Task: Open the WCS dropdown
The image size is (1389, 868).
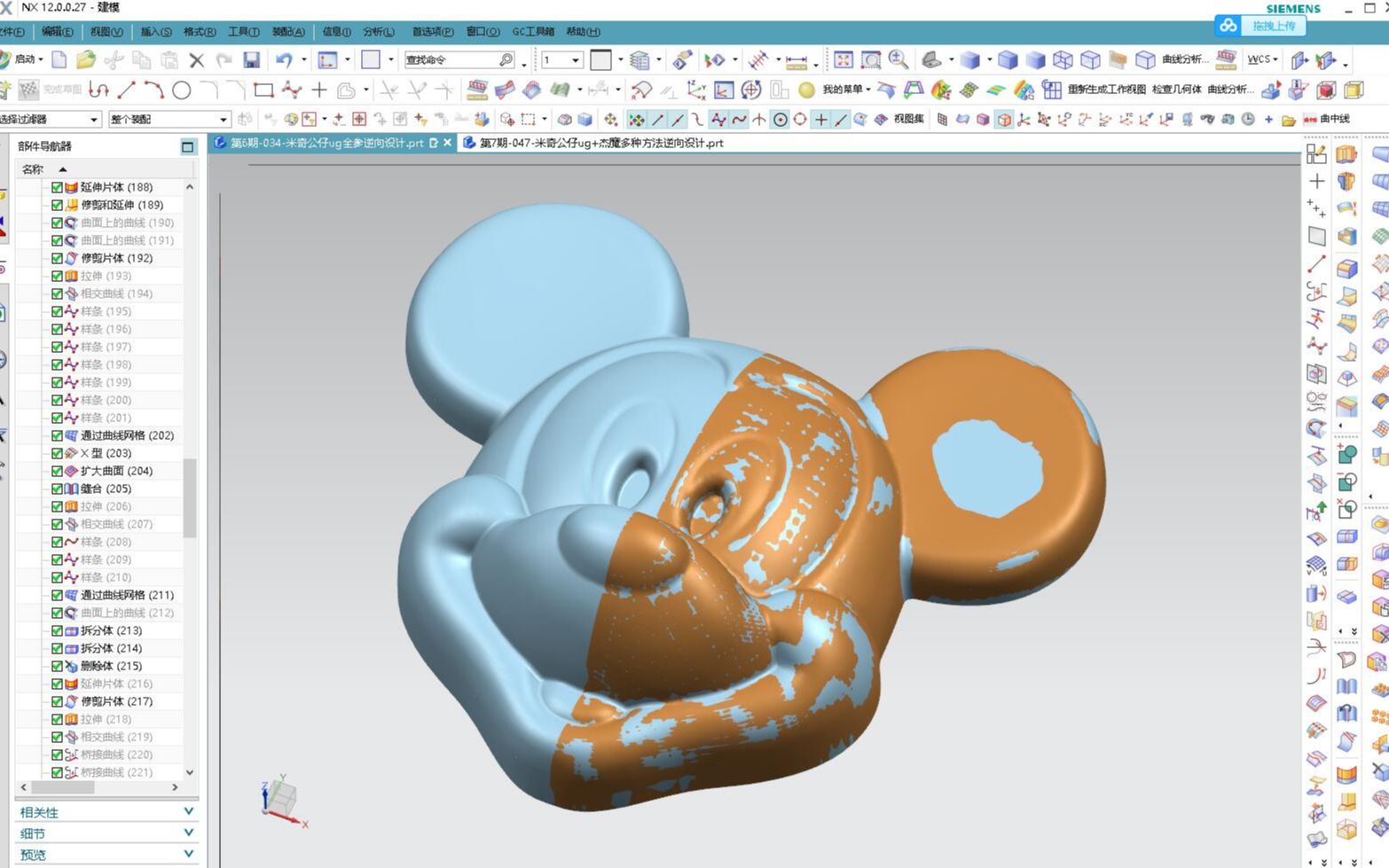Action: tap(1263, 59)
